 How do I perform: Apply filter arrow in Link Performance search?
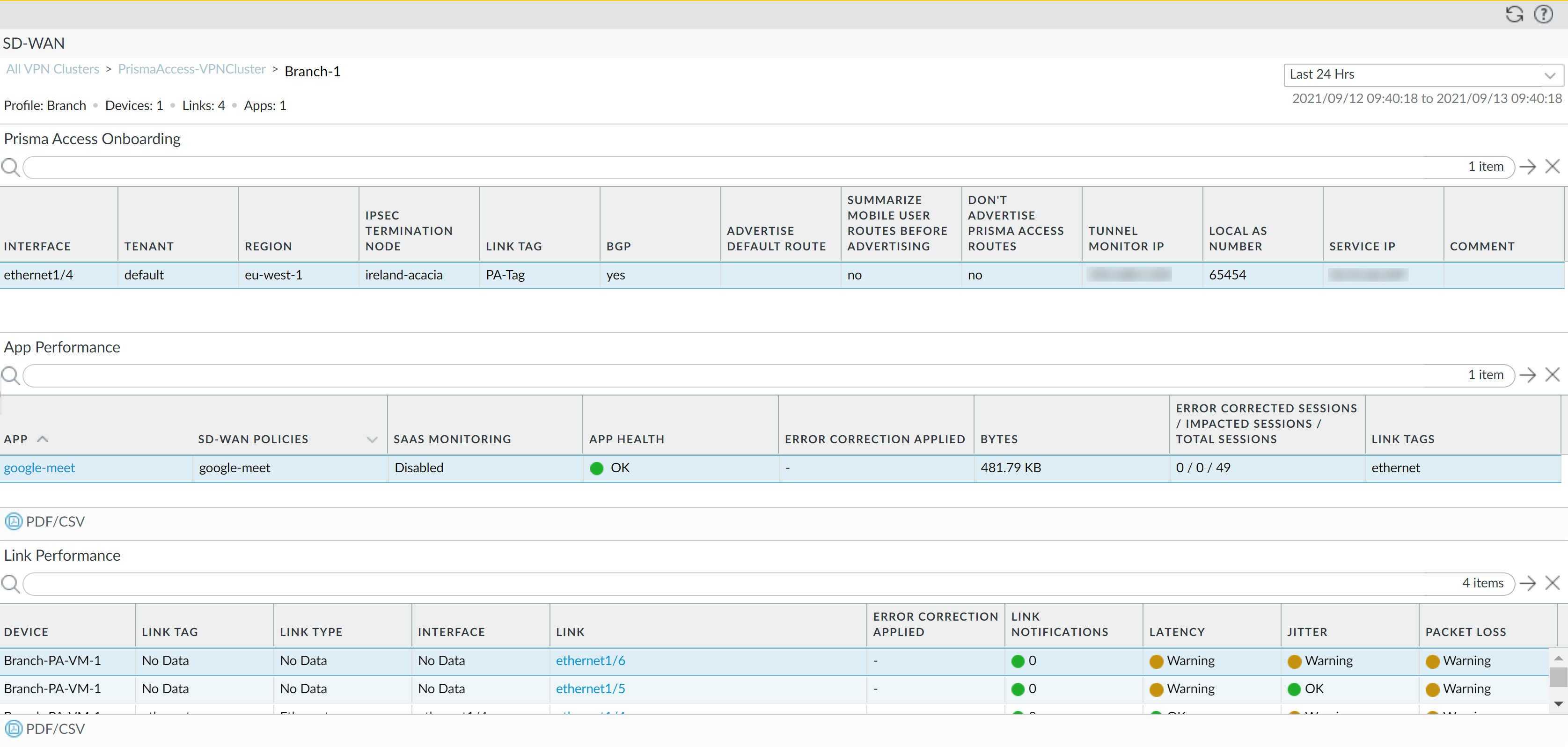pyautogui.click(x=1527, y=583)
